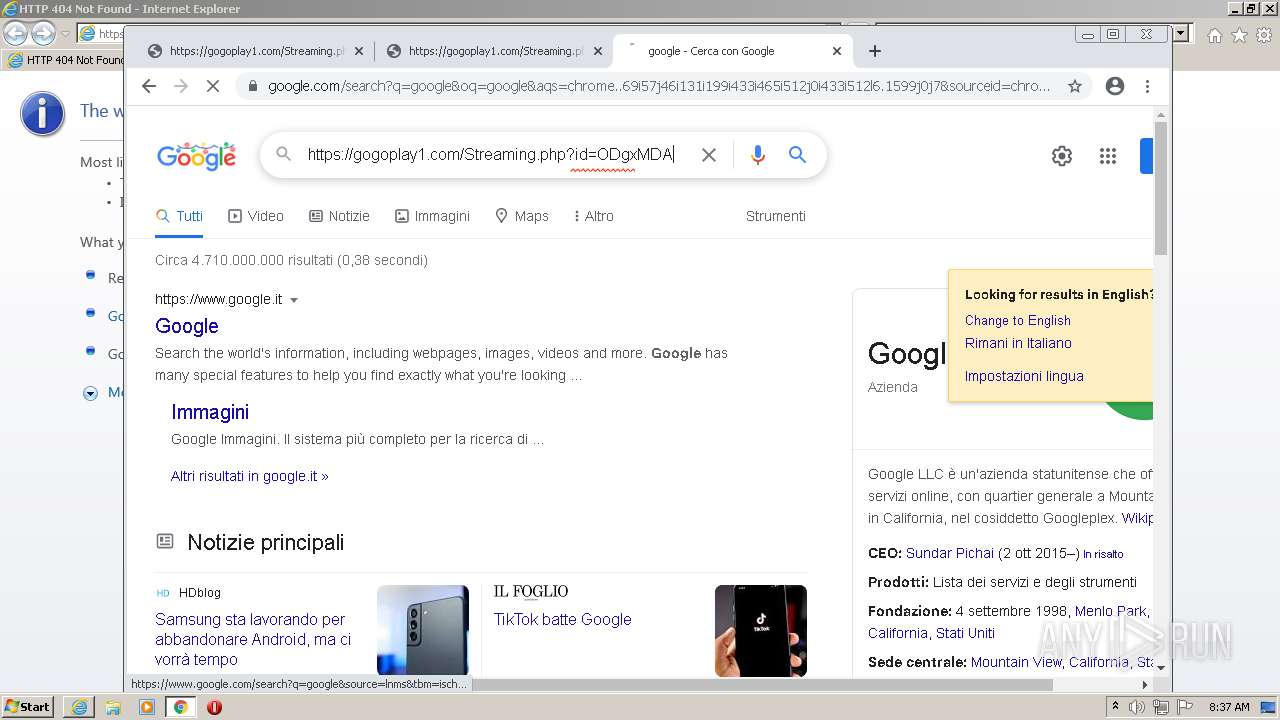Click the Chrome address bar URL
This screenshot has width=1280, height=720.
659,86
